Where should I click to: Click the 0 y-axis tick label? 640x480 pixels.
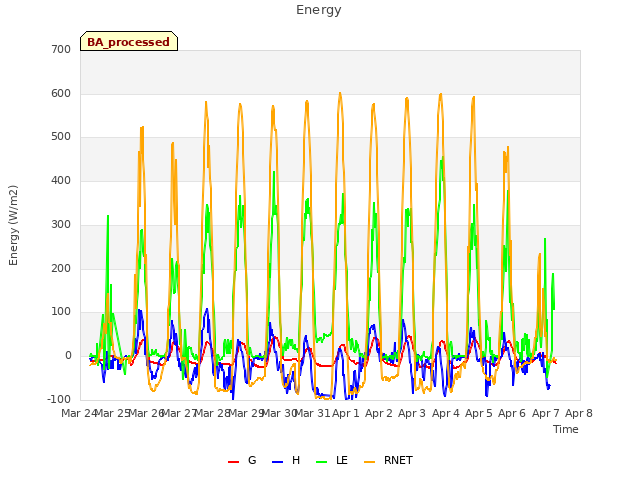point(68,356)
